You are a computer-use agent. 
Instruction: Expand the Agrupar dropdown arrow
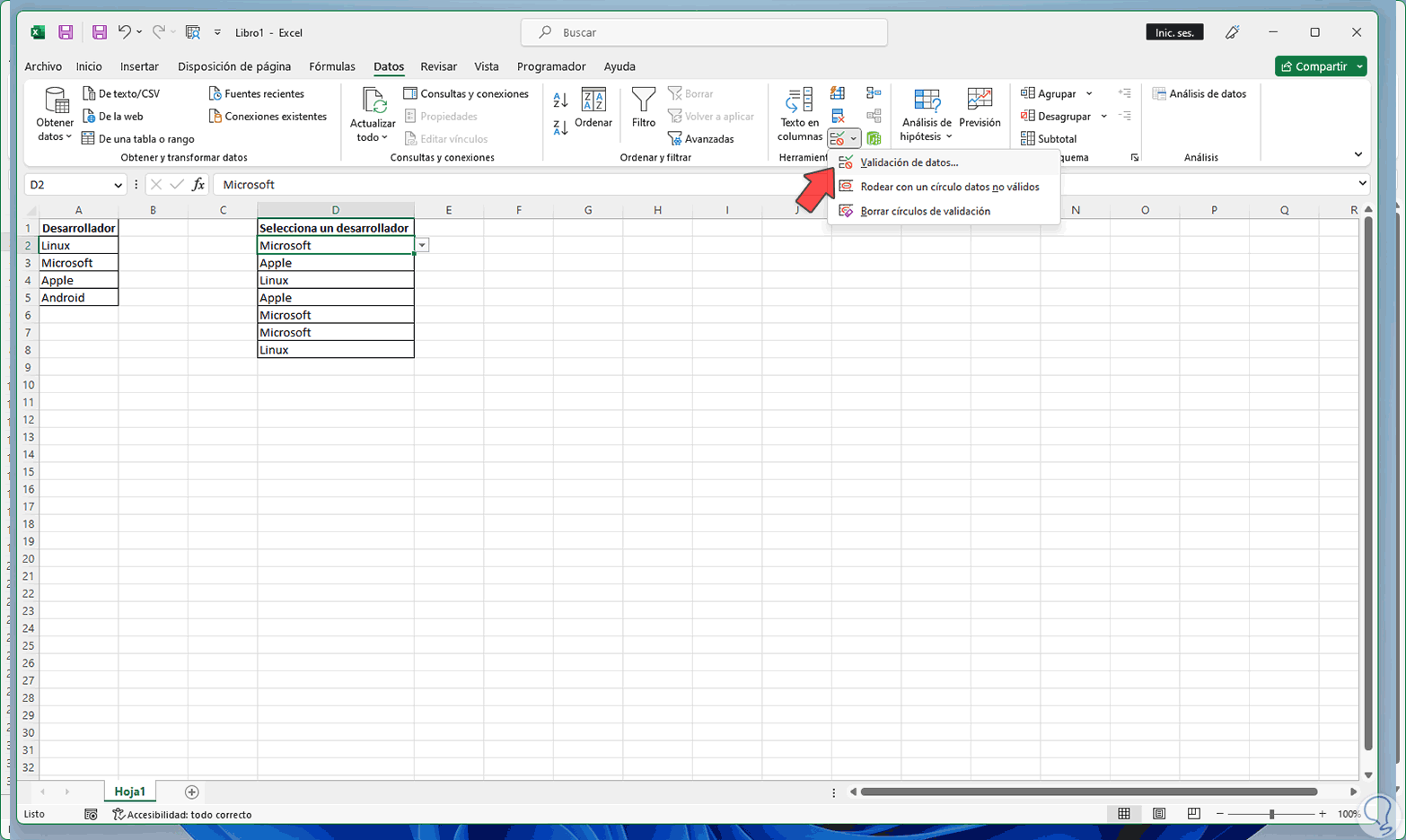point(1089,93)
